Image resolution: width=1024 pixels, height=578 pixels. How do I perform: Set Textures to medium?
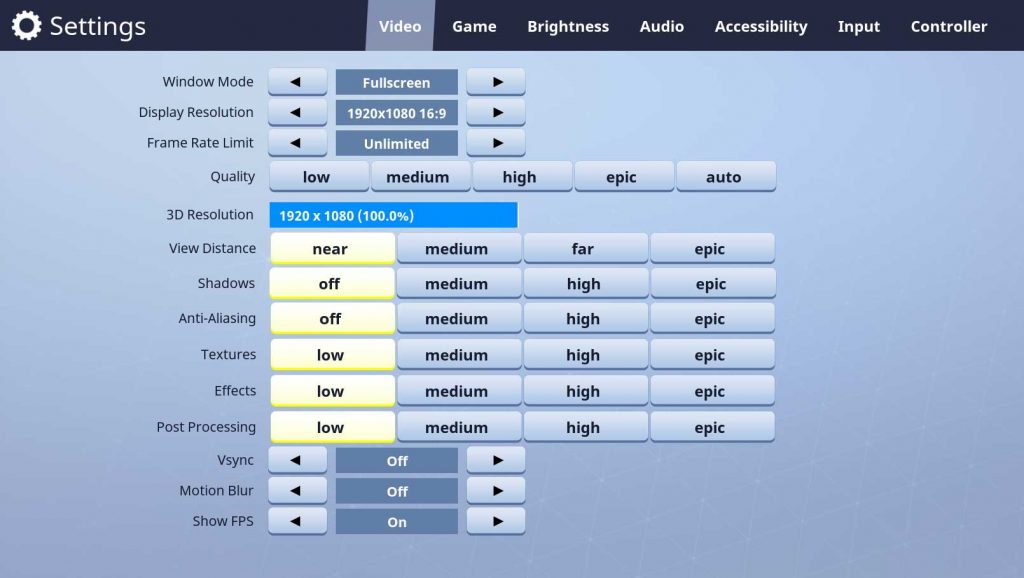coord(459,355)
